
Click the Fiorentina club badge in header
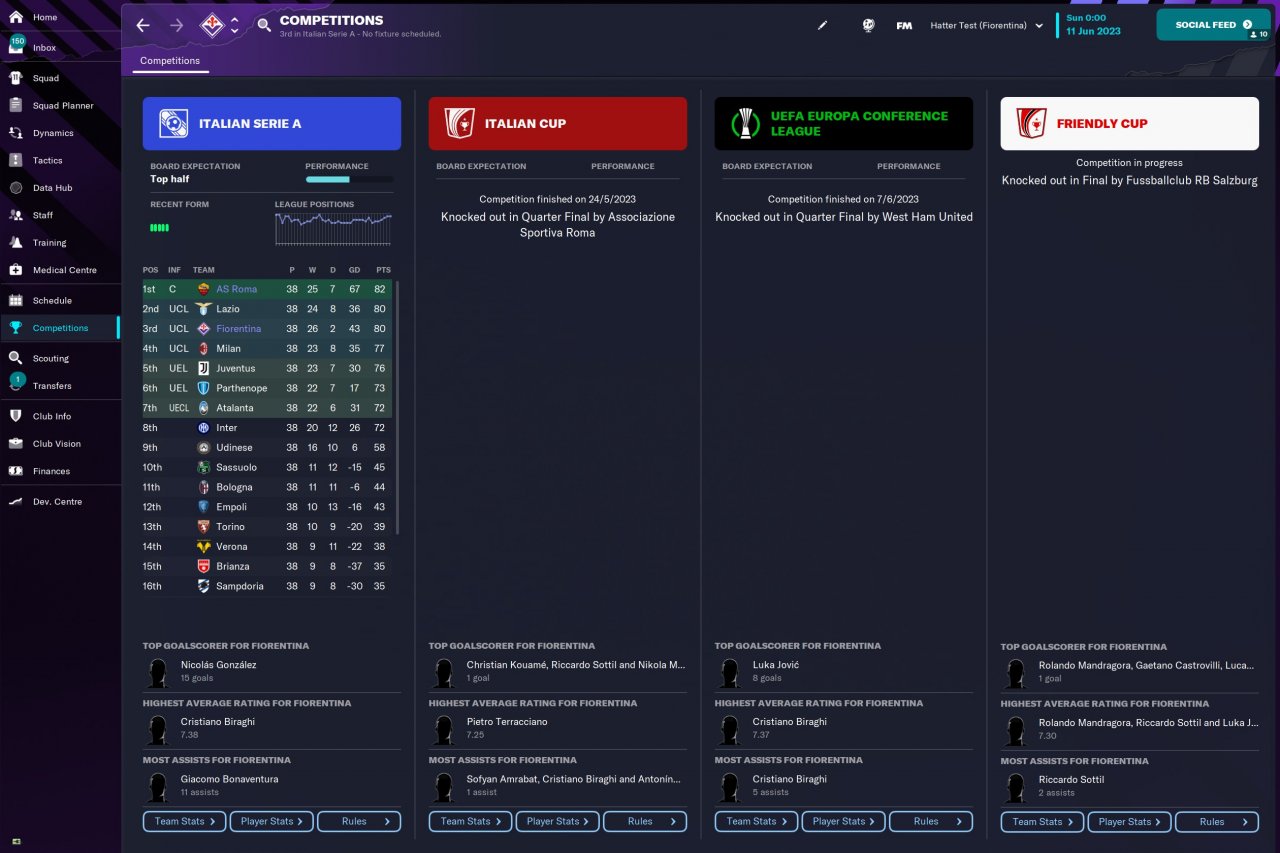212,25
